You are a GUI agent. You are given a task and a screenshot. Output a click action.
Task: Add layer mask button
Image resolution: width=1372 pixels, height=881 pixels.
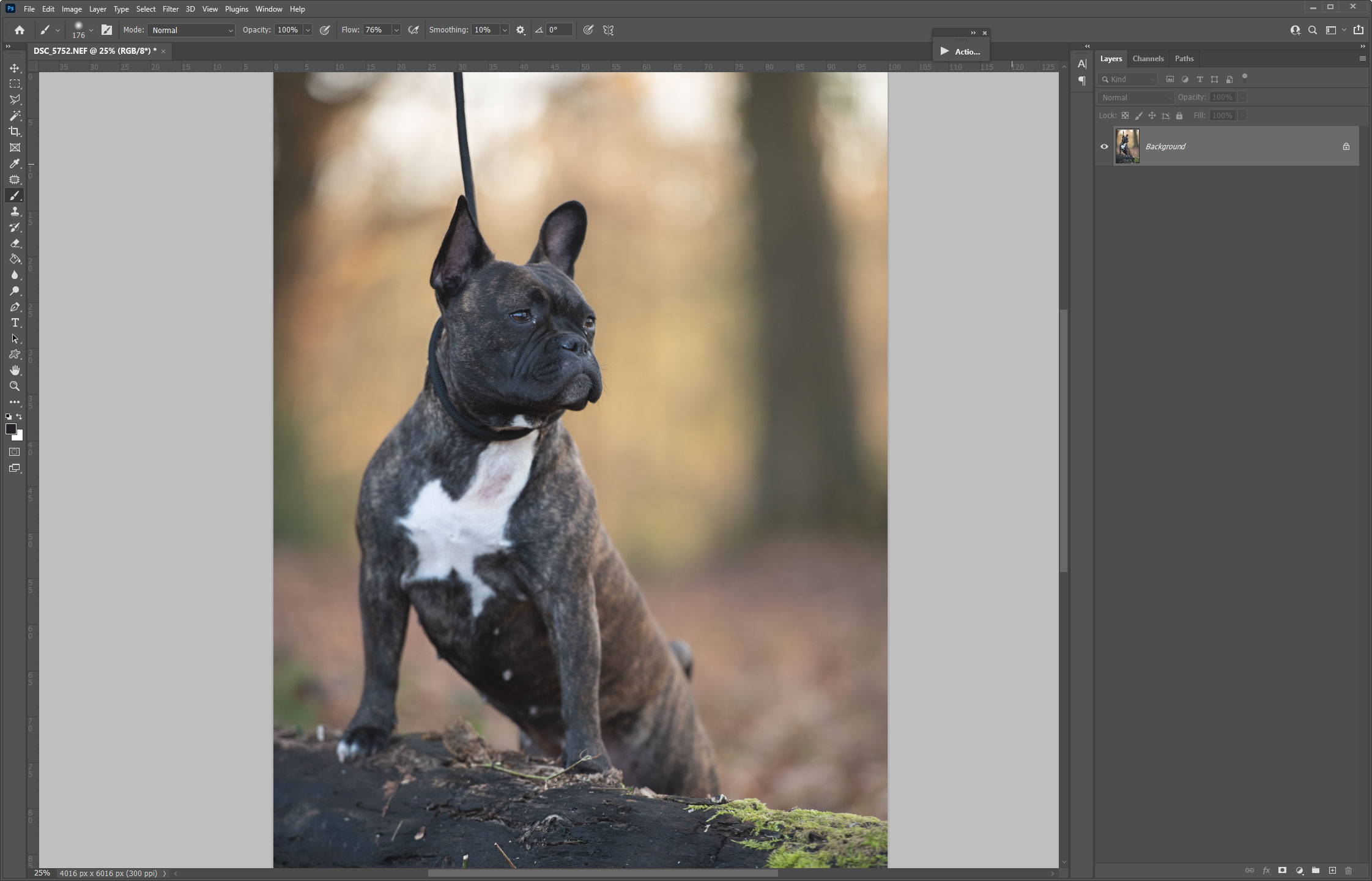click(x=1282, y=870)
